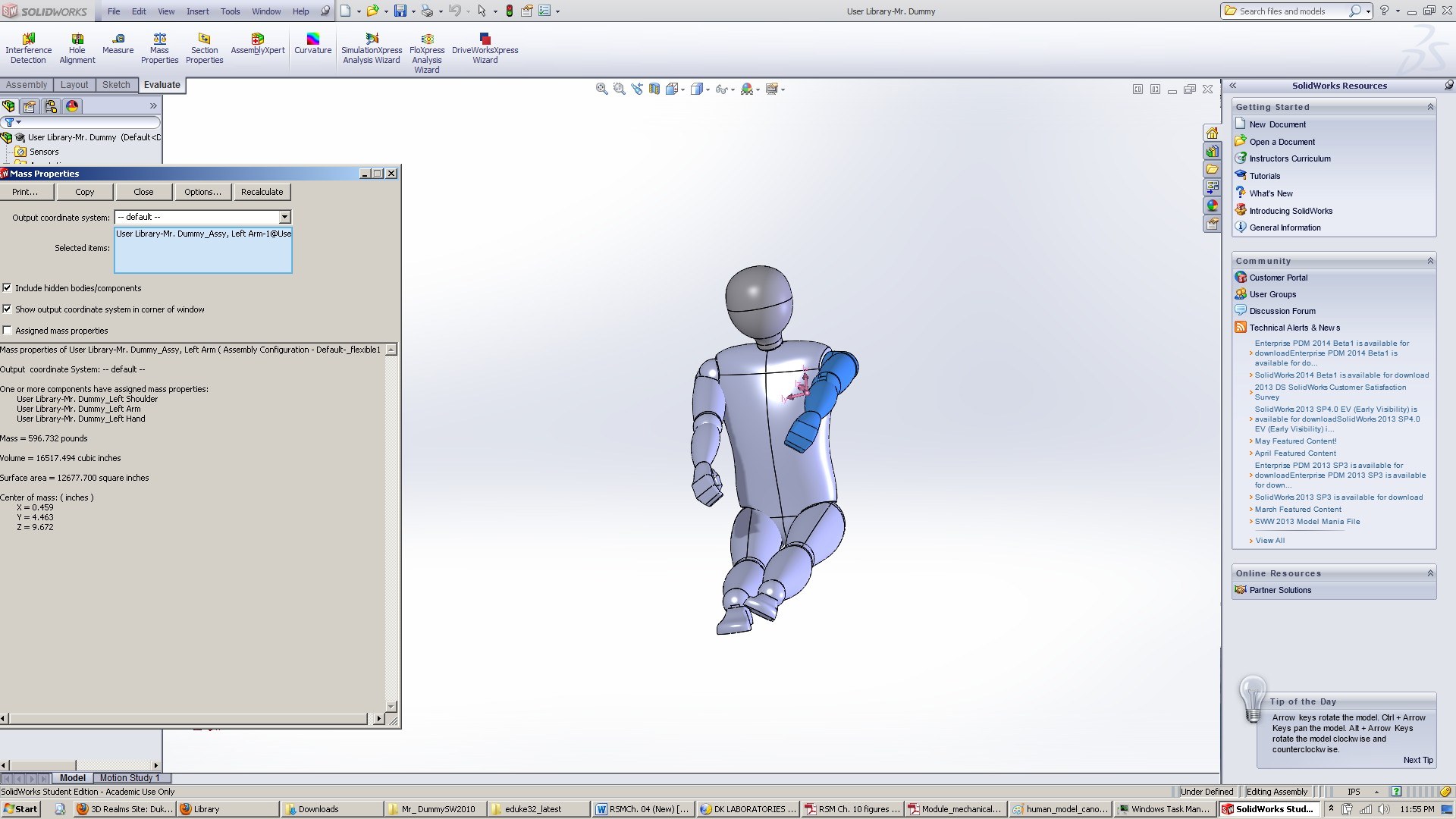Switch to the Layout tab
This screenshot has width=1456, height=819.
click(x=74, y=85)
